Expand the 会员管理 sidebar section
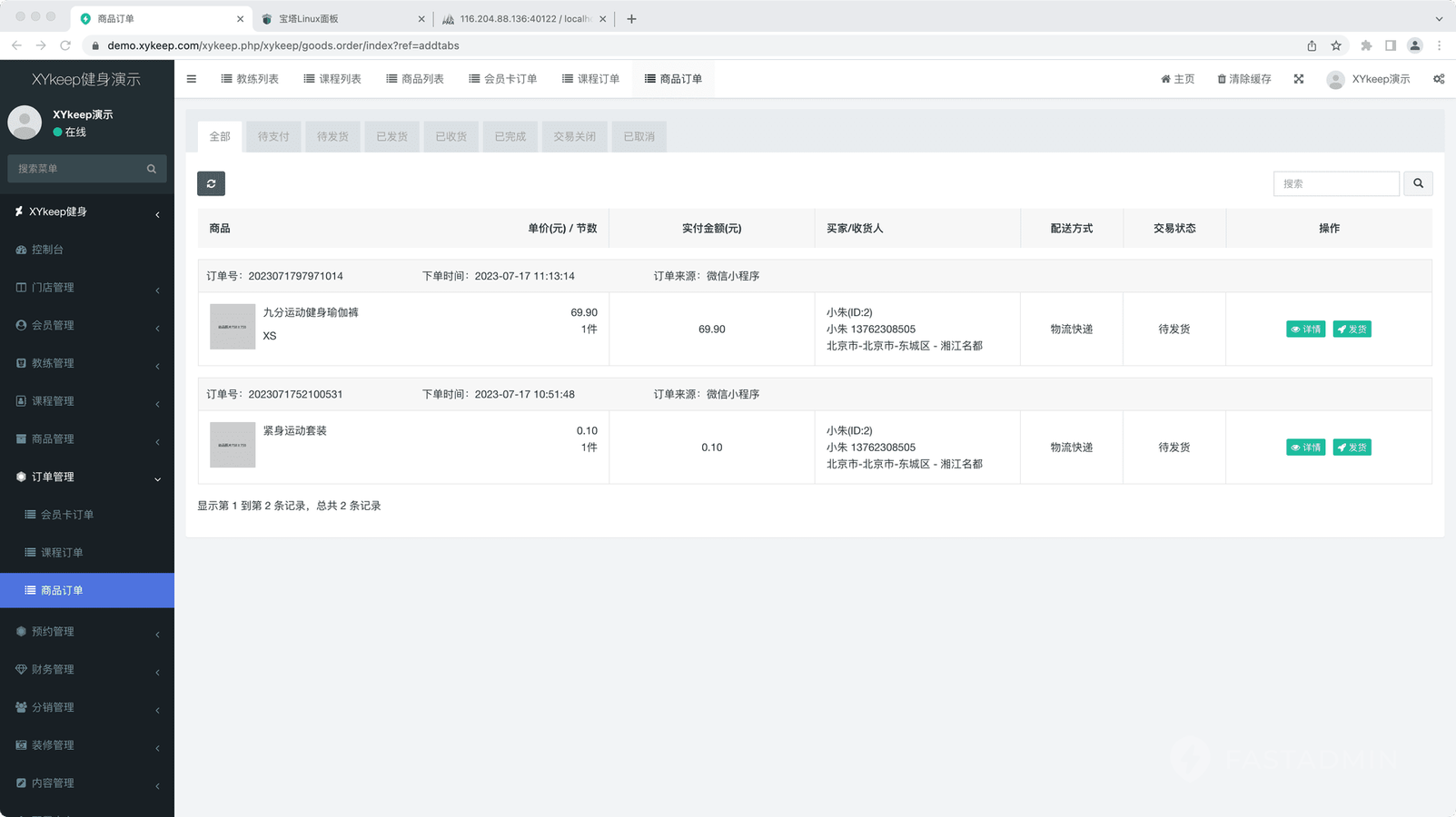Viewport: 1456px width, 817px height. point(86,325)
